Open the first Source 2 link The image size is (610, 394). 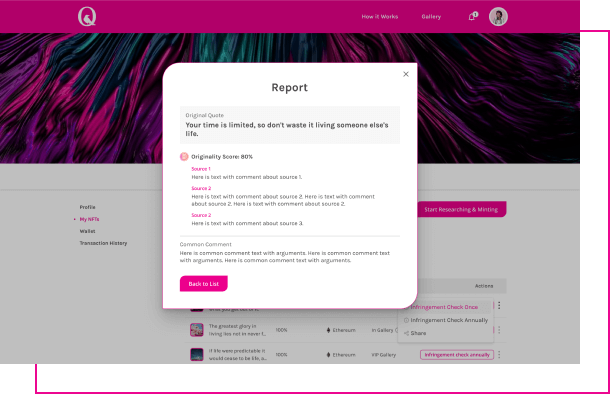pyautogui.click(x=201, y=188)
